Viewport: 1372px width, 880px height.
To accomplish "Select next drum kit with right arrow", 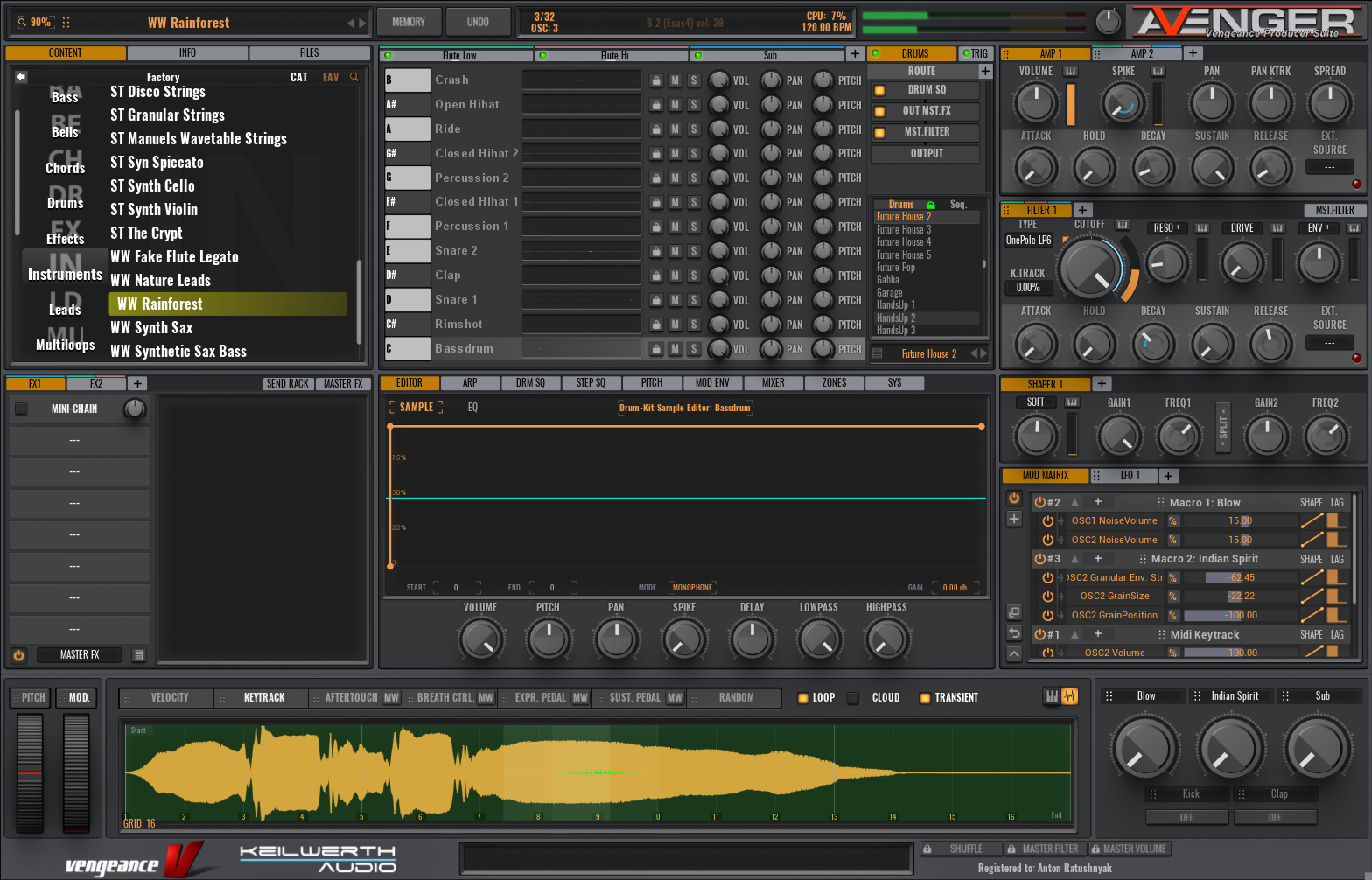I will click(983, 353).
